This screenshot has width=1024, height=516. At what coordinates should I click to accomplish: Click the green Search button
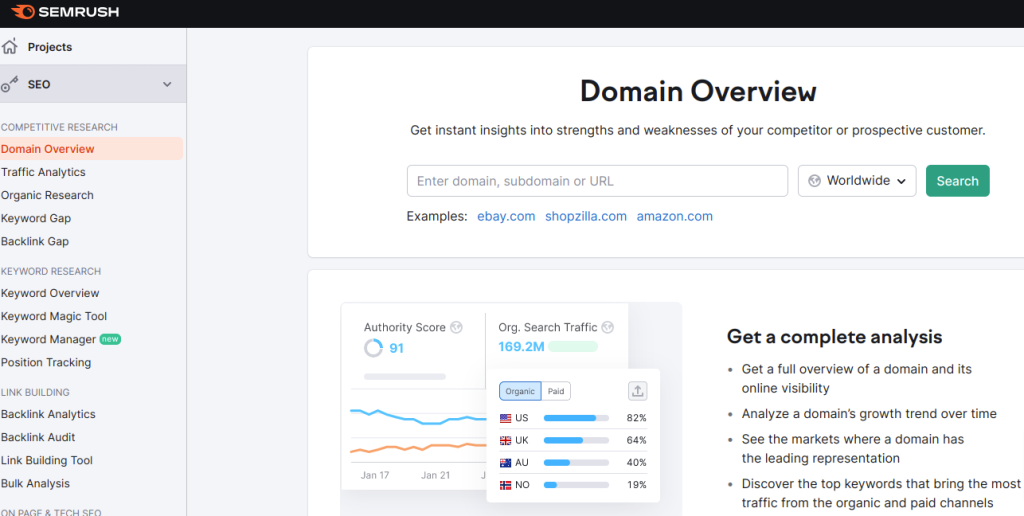(957, 181)
